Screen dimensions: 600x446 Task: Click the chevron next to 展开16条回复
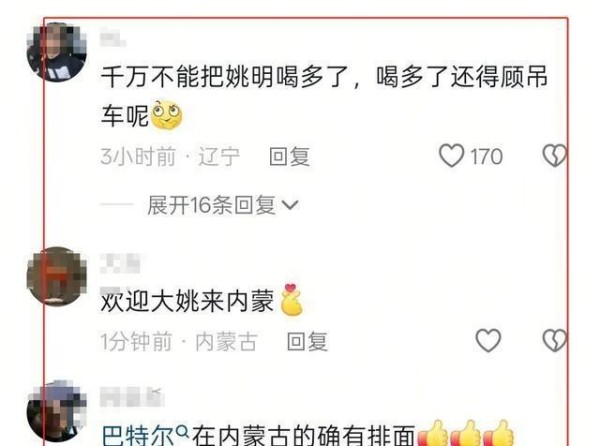click(290, 205)
